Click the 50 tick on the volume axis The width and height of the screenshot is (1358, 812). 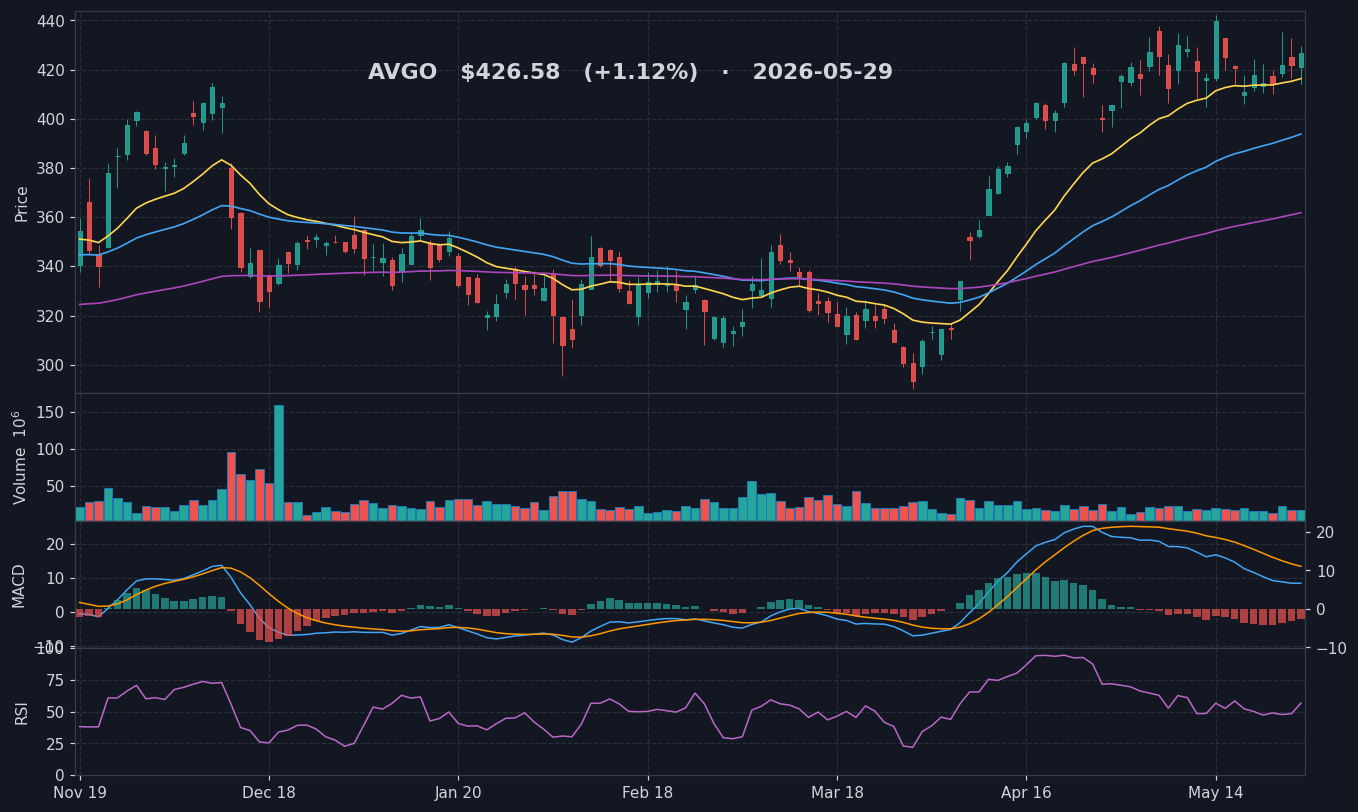click(x=55, y=486)
